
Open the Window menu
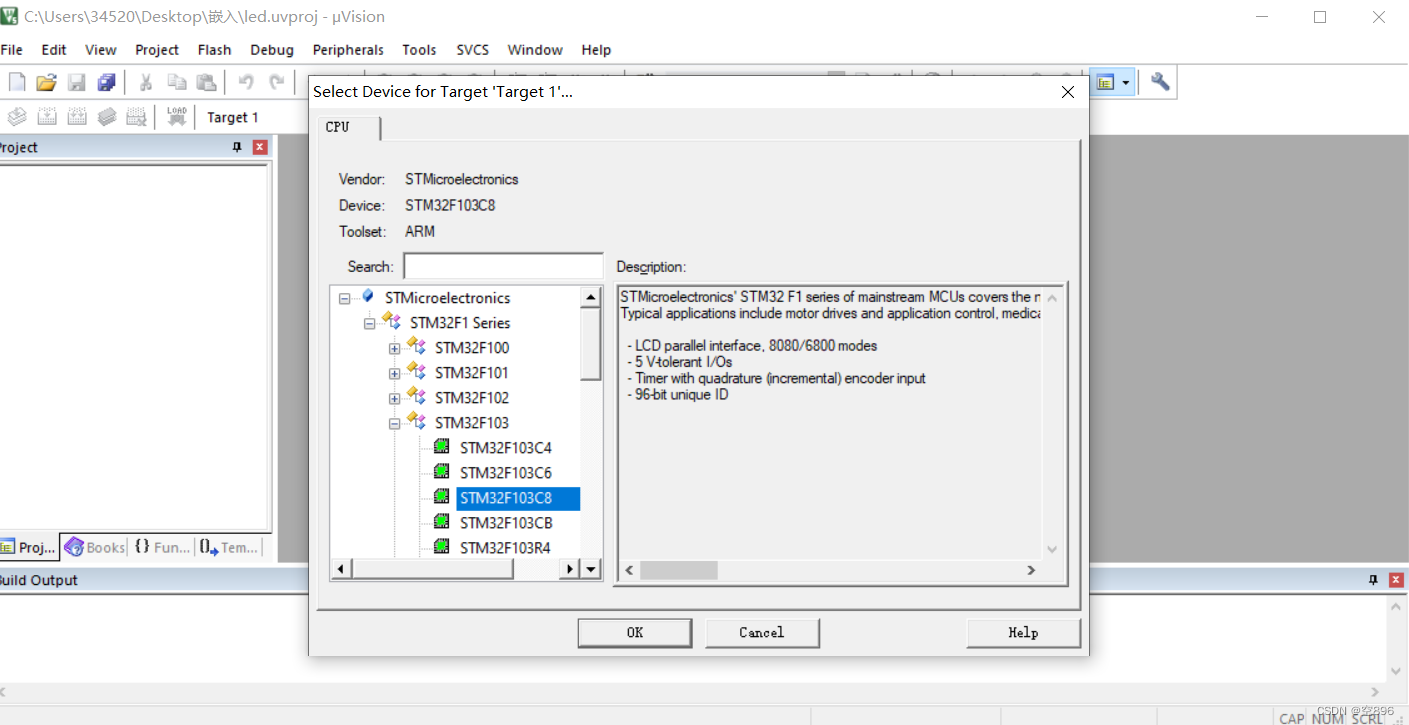click(x=535, y=50)
